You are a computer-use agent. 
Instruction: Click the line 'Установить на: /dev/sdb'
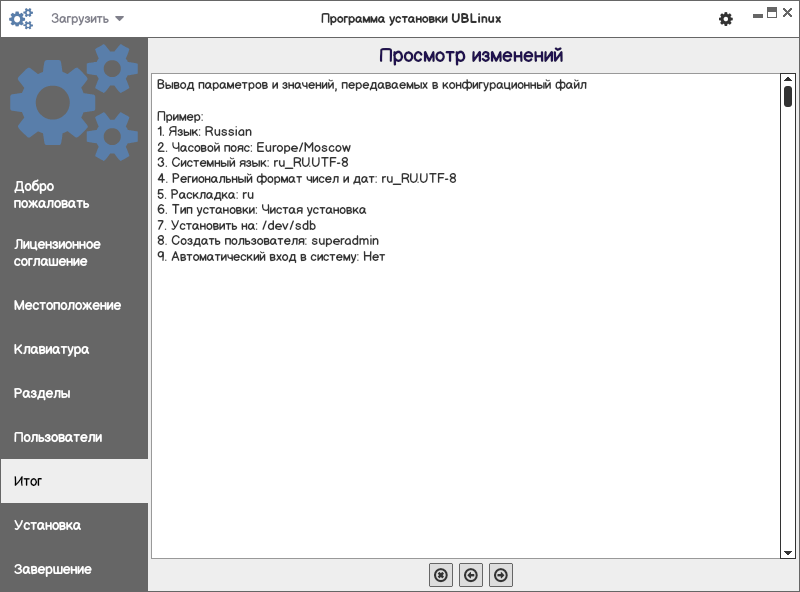[x=236, y=226]
